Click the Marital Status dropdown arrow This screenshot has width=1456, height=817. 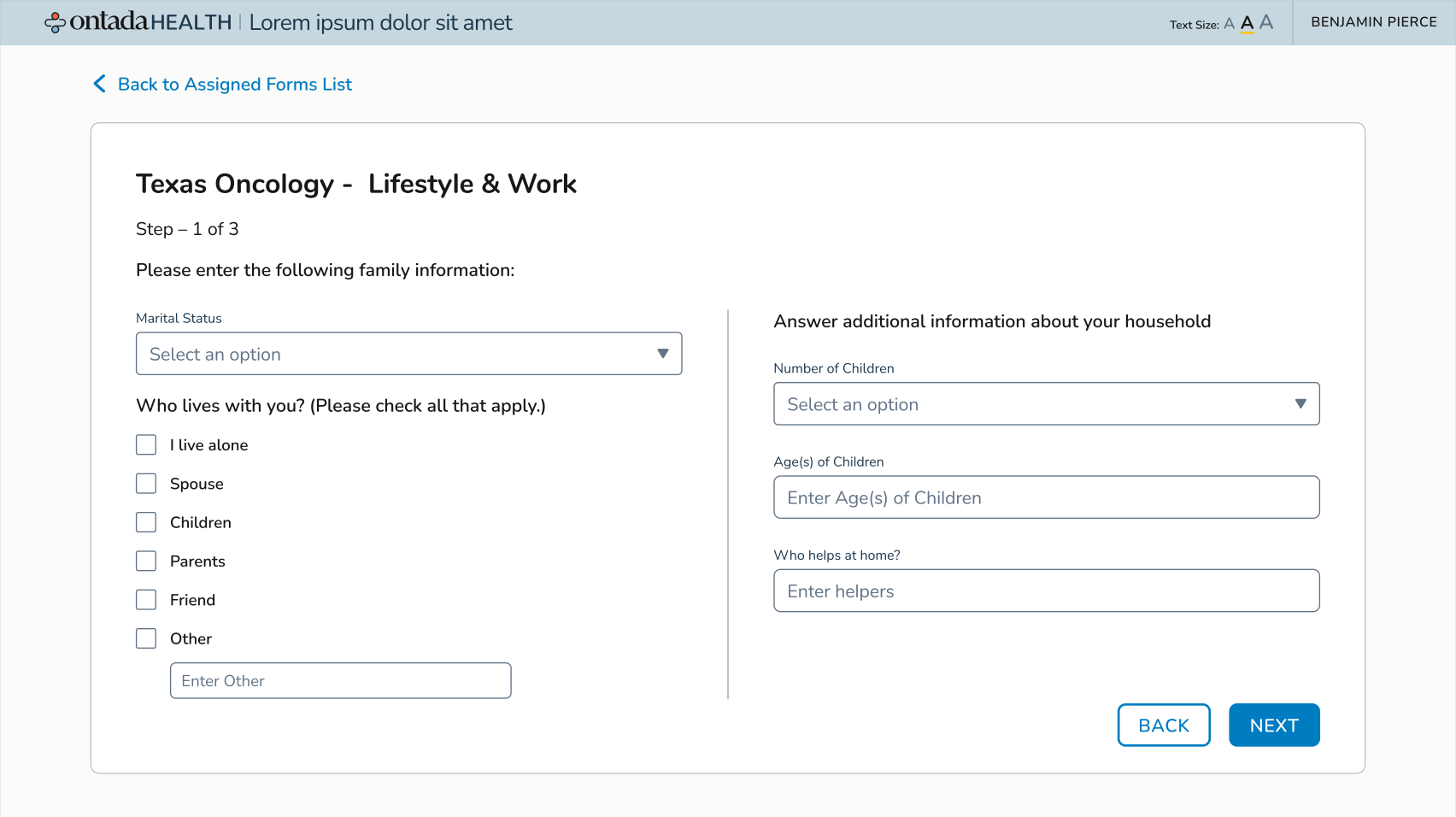[x=662, y=354]
